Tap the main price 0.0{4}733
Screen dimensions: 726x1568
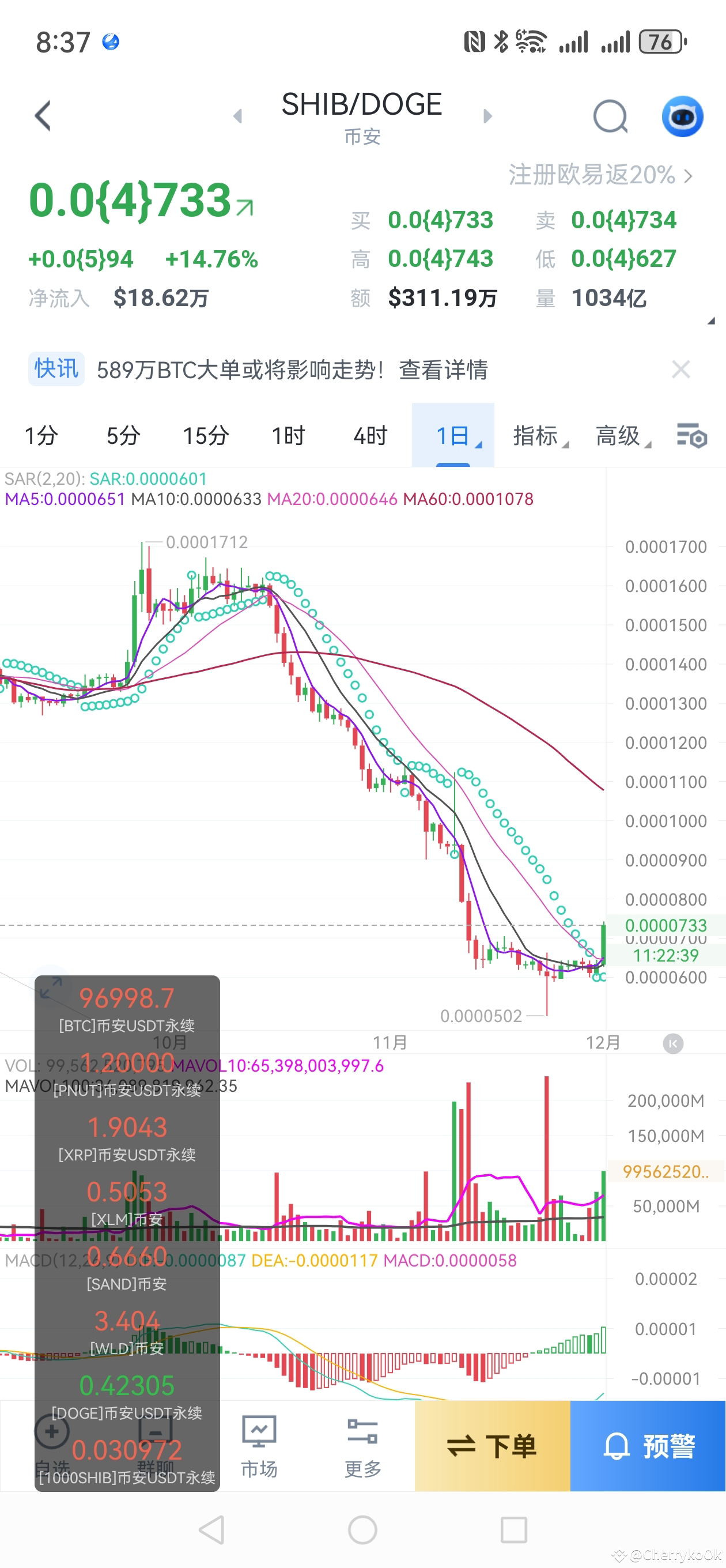[130, 200]
